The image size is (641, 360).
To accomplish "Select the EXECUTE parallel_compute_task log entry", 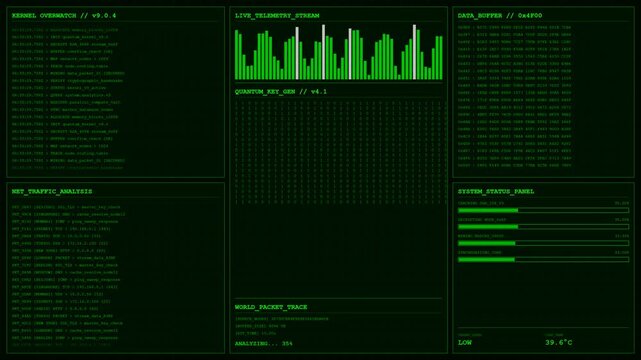I will pos(66,103).
